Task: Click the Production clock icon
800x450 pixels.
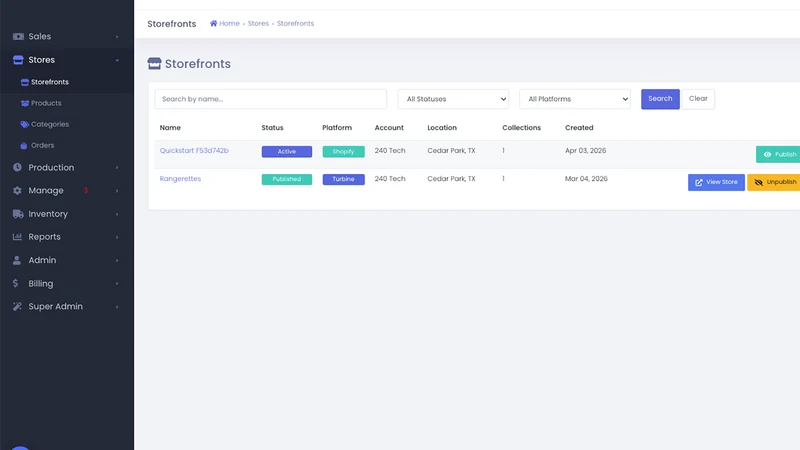Action: point(17,167)
